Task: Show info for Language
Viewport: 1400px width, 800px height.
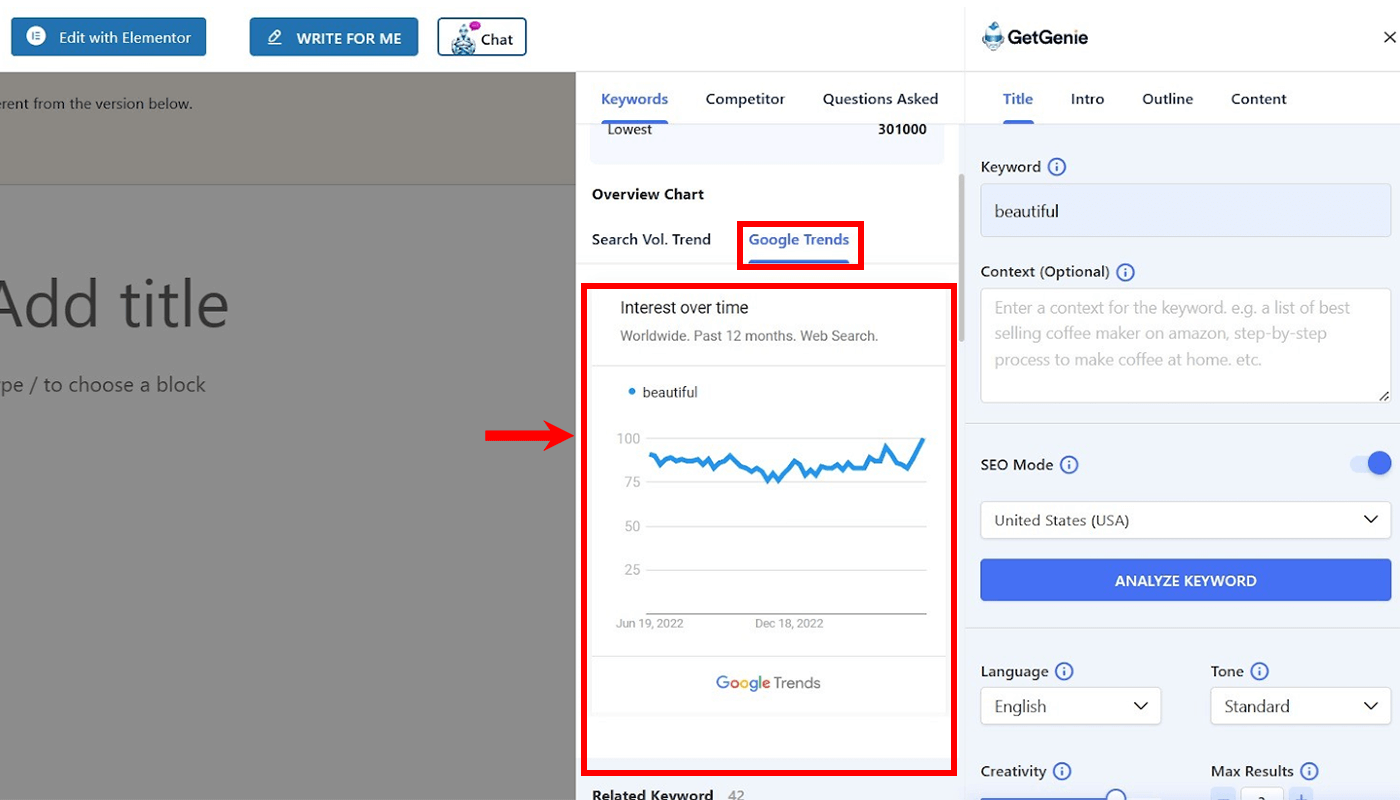Action: pyautogui.click(x=1064, y=672)
